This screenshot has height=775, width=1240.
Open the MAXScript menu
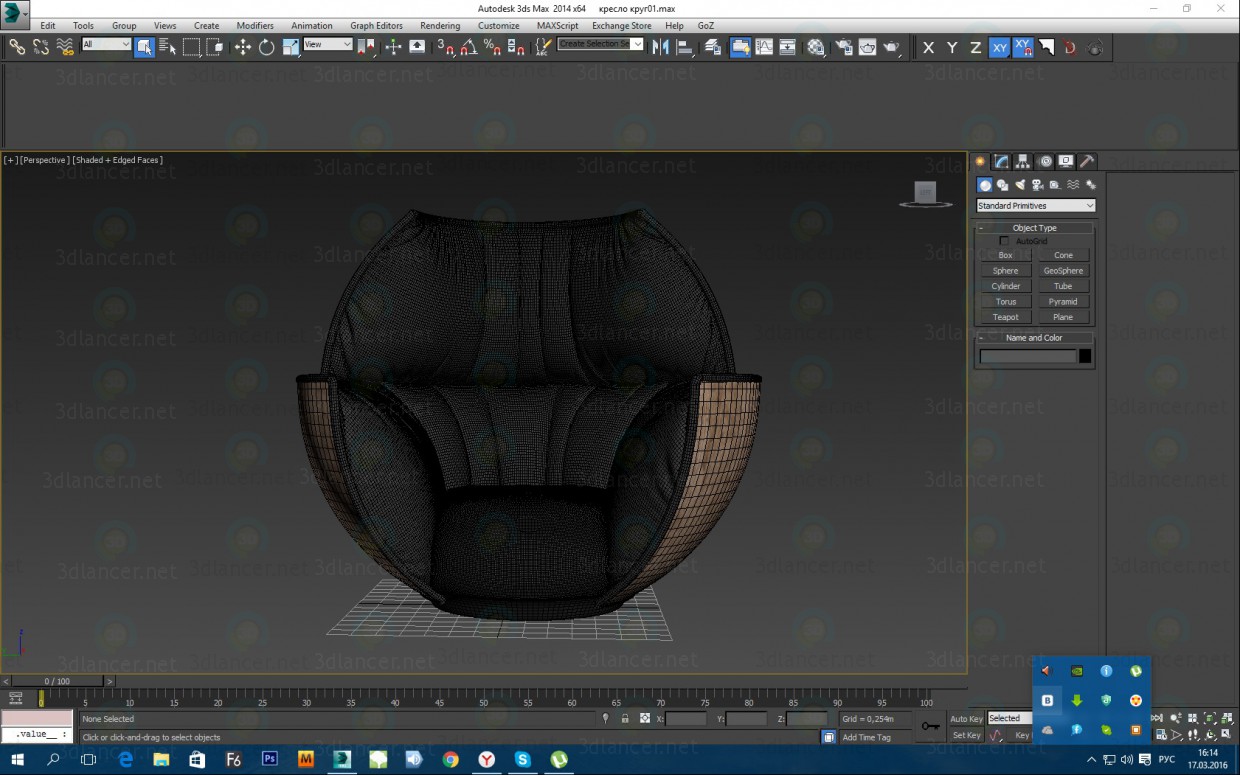click(x=557, y=26)
